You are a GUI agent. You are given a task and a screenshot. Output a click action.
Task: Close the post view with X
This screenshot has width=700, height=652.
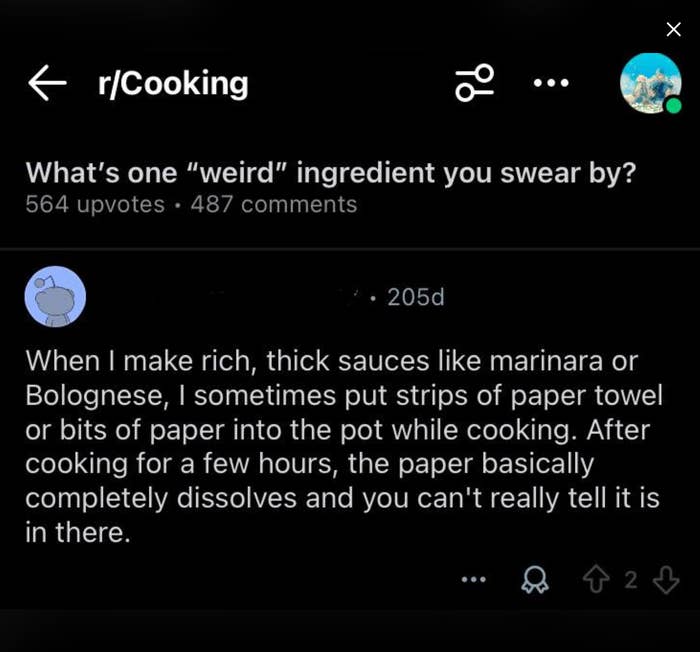pos(673,29)
